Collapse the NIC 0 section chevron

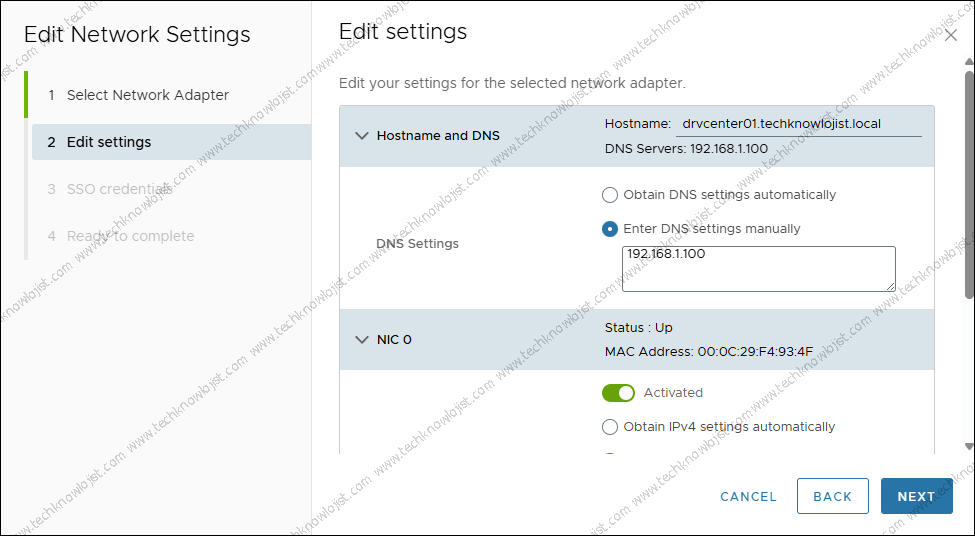362,340
